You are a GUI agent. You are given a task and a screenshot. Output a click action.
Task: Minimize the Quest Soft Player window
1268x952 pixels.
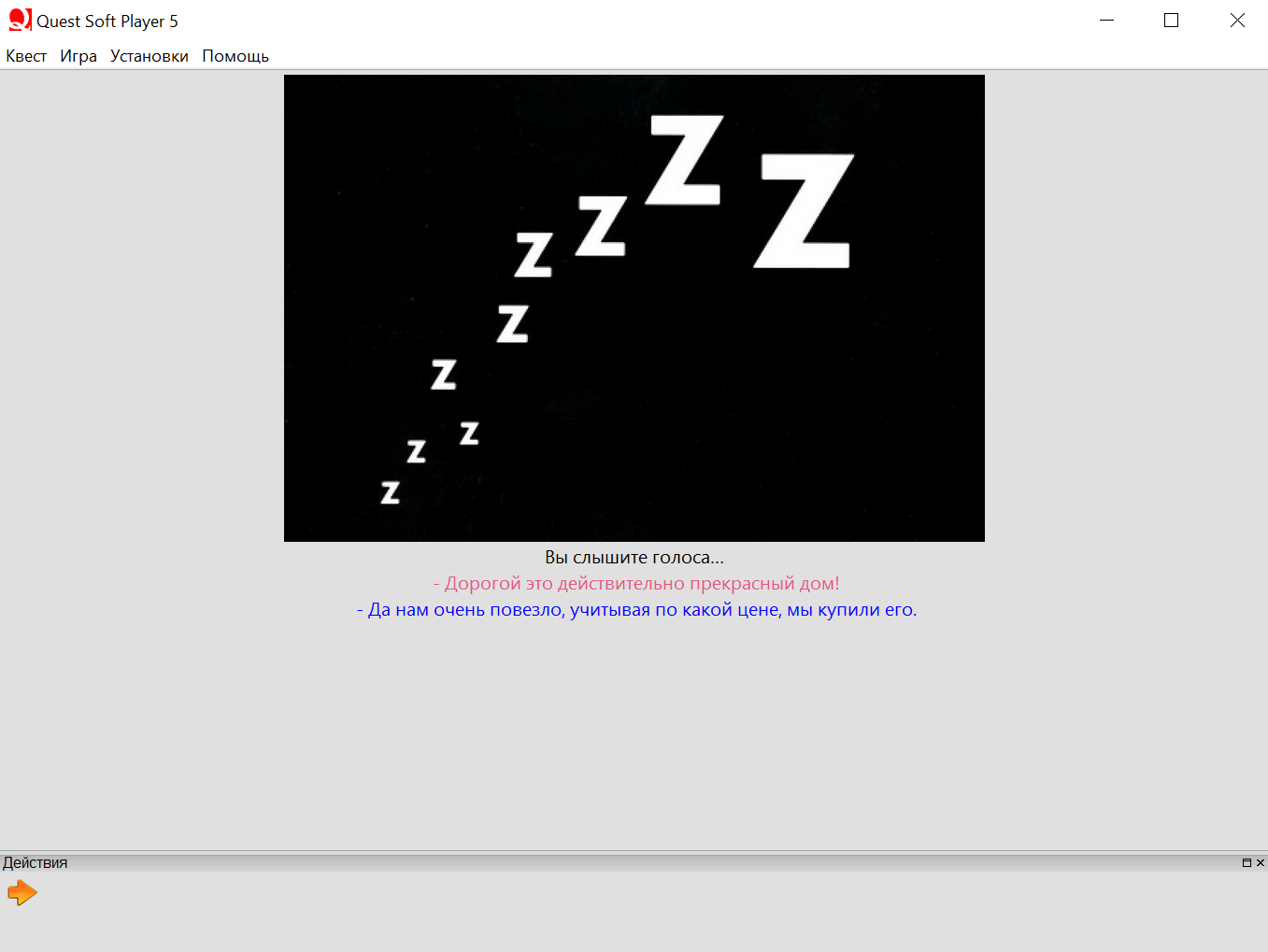point(1107,21)
